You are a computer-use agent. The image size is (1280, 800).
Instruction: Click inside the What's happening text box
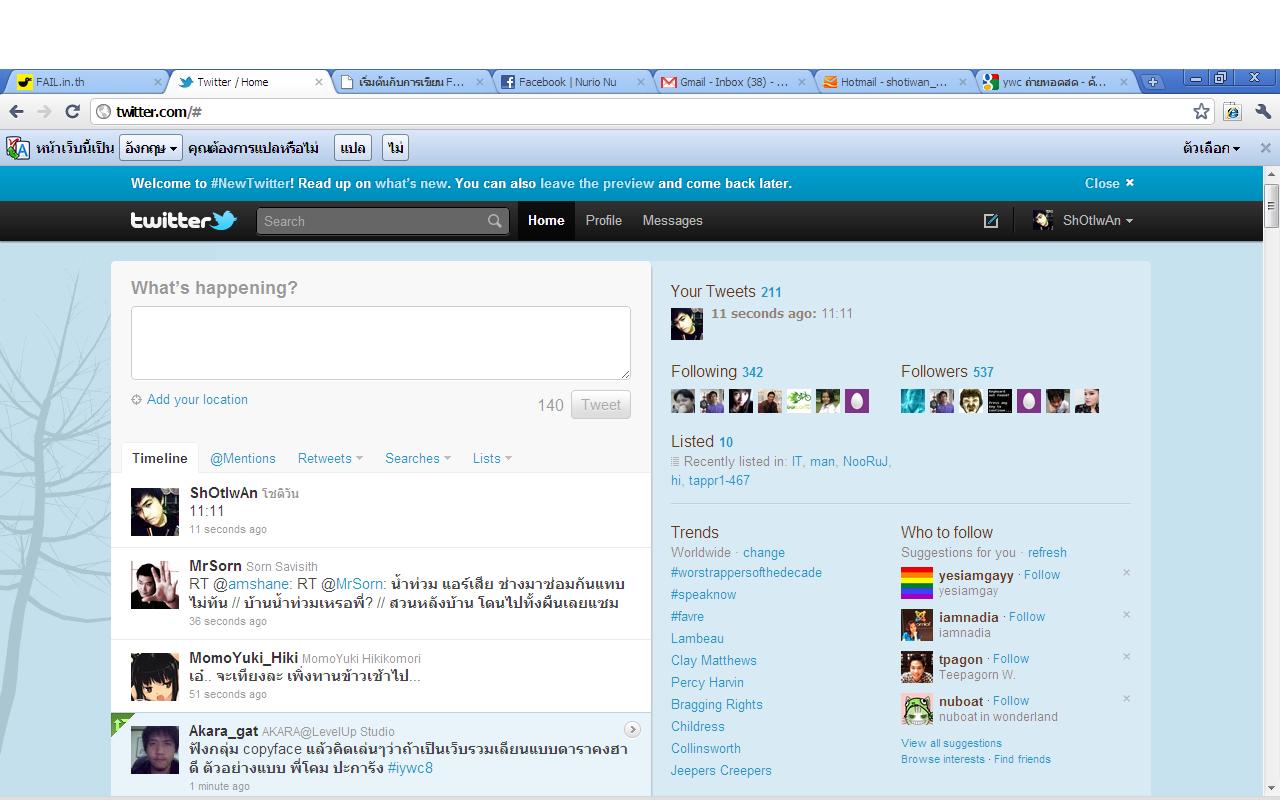click(x=381, y=343)
